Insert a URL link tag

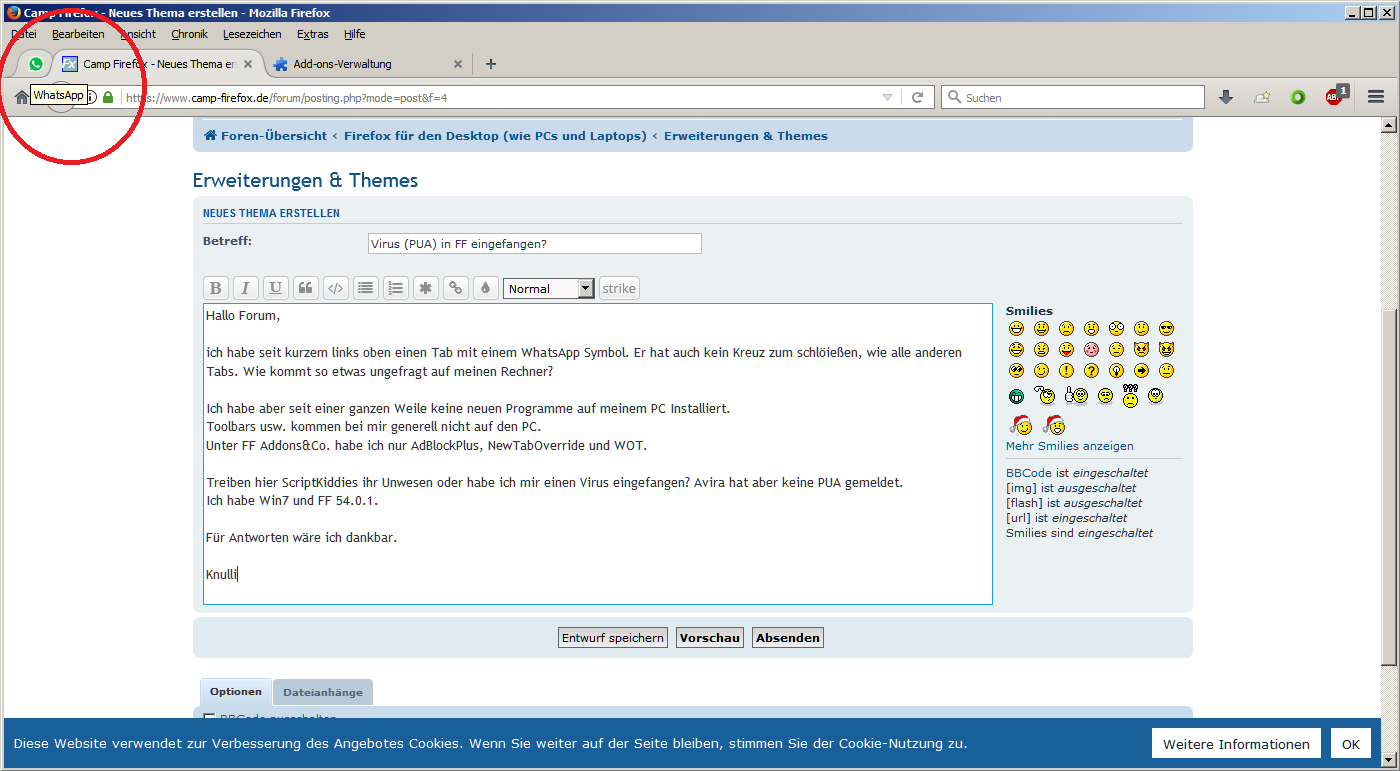456,288
